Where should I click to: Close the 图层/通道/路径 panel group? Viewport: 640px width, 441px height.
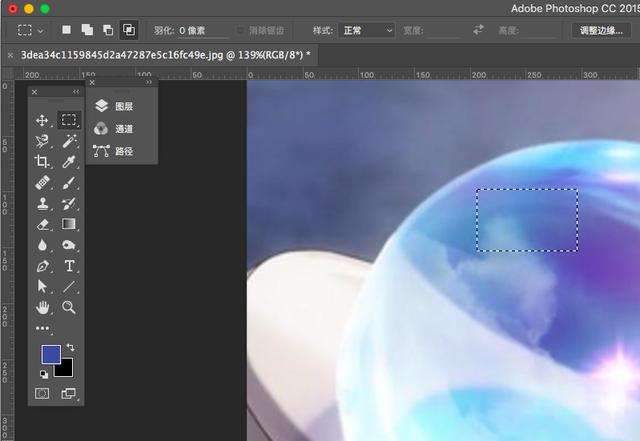[x=92, y=82]
